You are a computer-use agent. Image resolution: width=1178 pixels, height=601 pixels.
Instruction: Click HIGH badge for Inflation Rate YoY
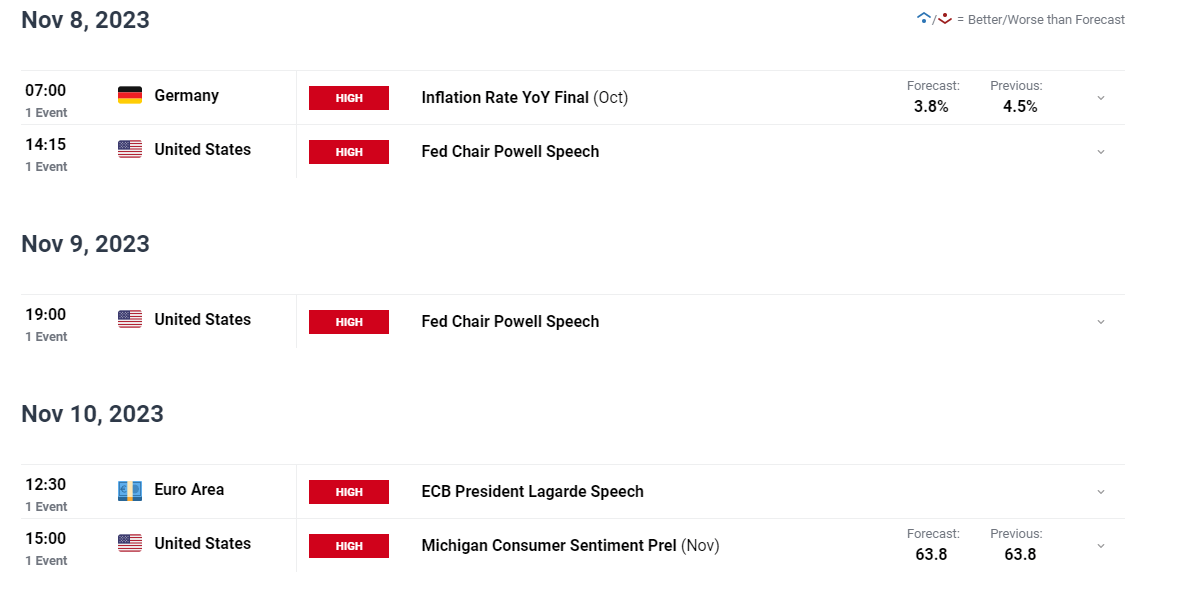(x=349, y=98)
